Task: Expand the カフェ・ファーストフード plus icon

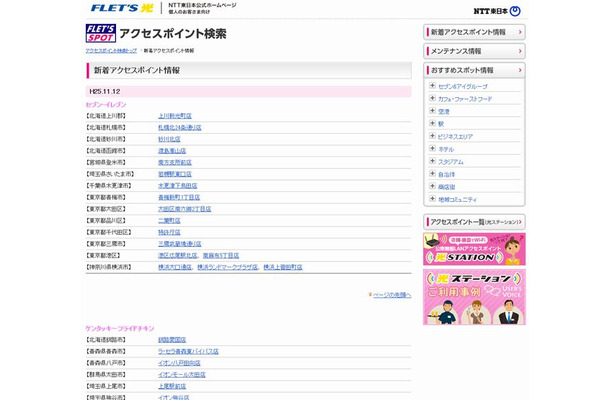Action: 432,98
